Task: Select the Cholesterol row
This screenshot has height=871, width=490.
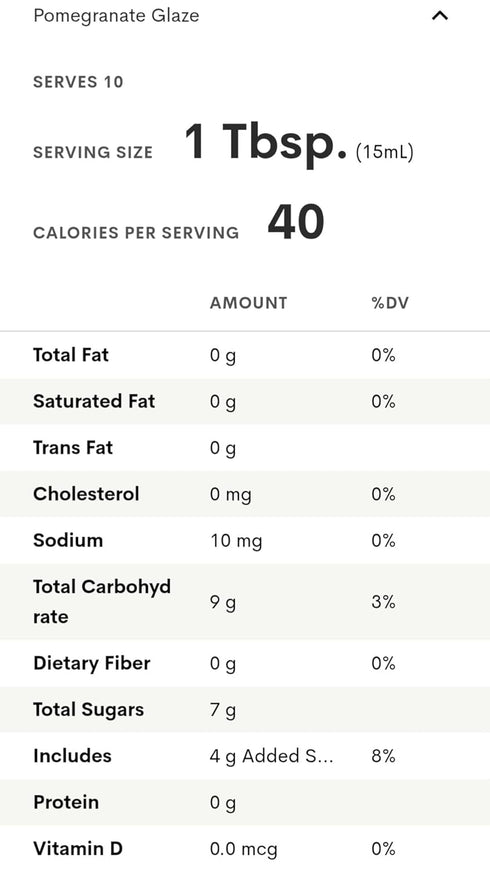Action: tap(245, 494)
